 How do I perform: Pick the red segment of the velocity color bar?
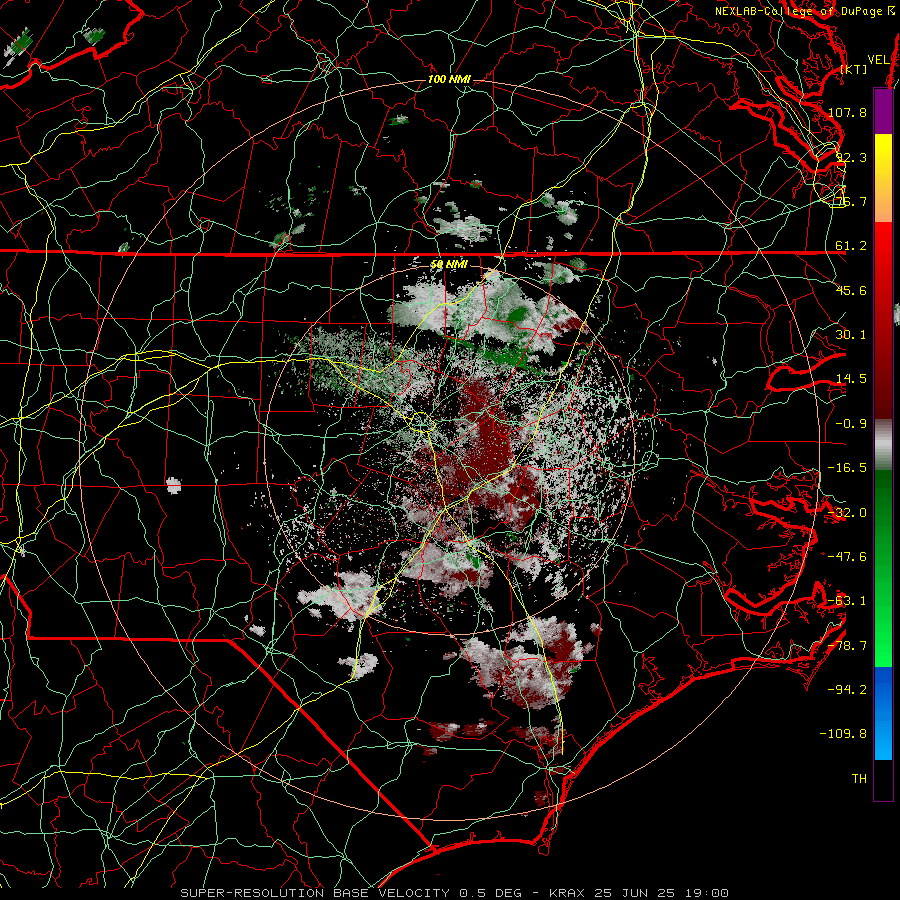coord(883,320)
